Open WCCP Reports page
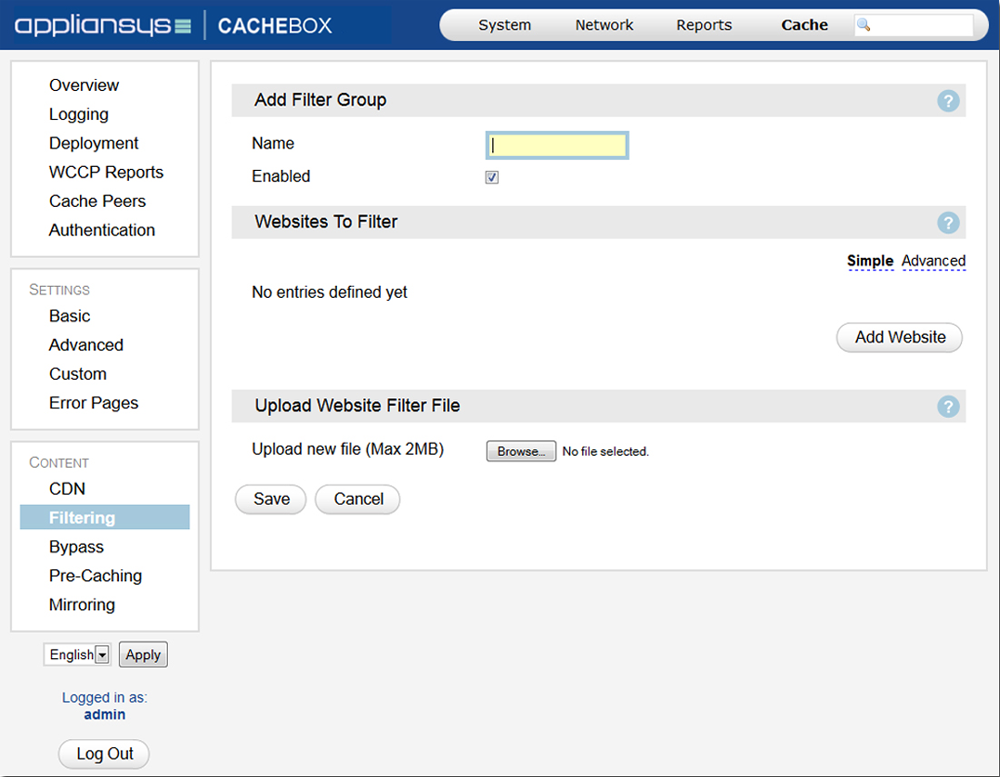Viewport: 1000px width, 777px height. click(106, 172)
